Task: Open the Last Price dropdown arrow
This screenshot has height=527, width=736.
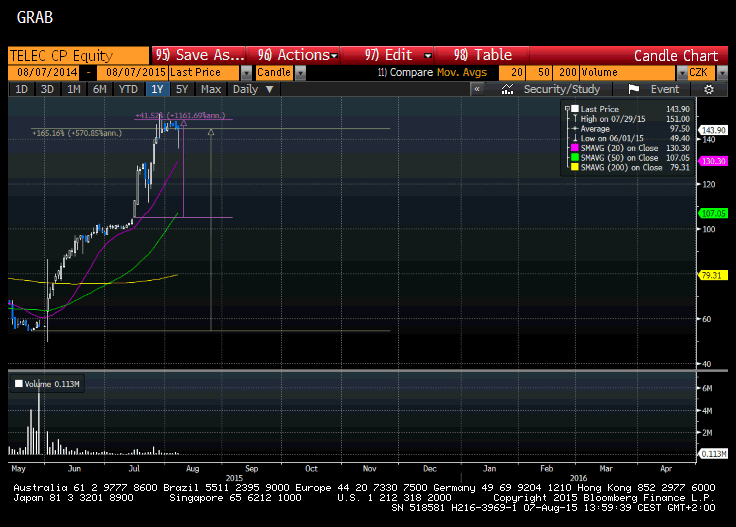Action: point(246,73)
